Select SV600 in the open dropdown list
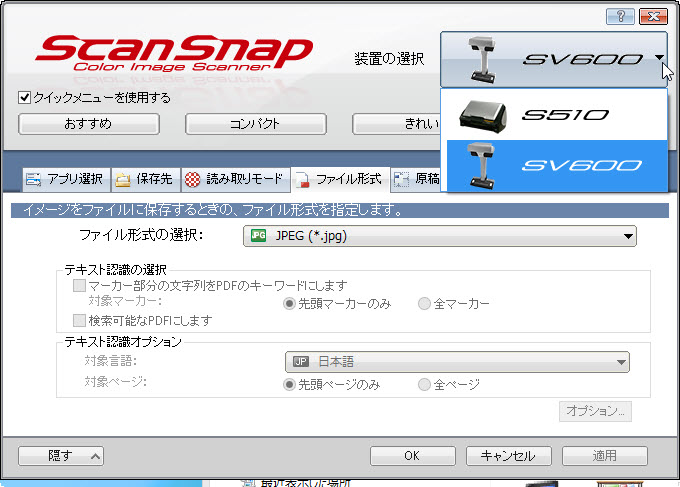The height and width of the screenshot is (487, 680). tap(557, 165)
